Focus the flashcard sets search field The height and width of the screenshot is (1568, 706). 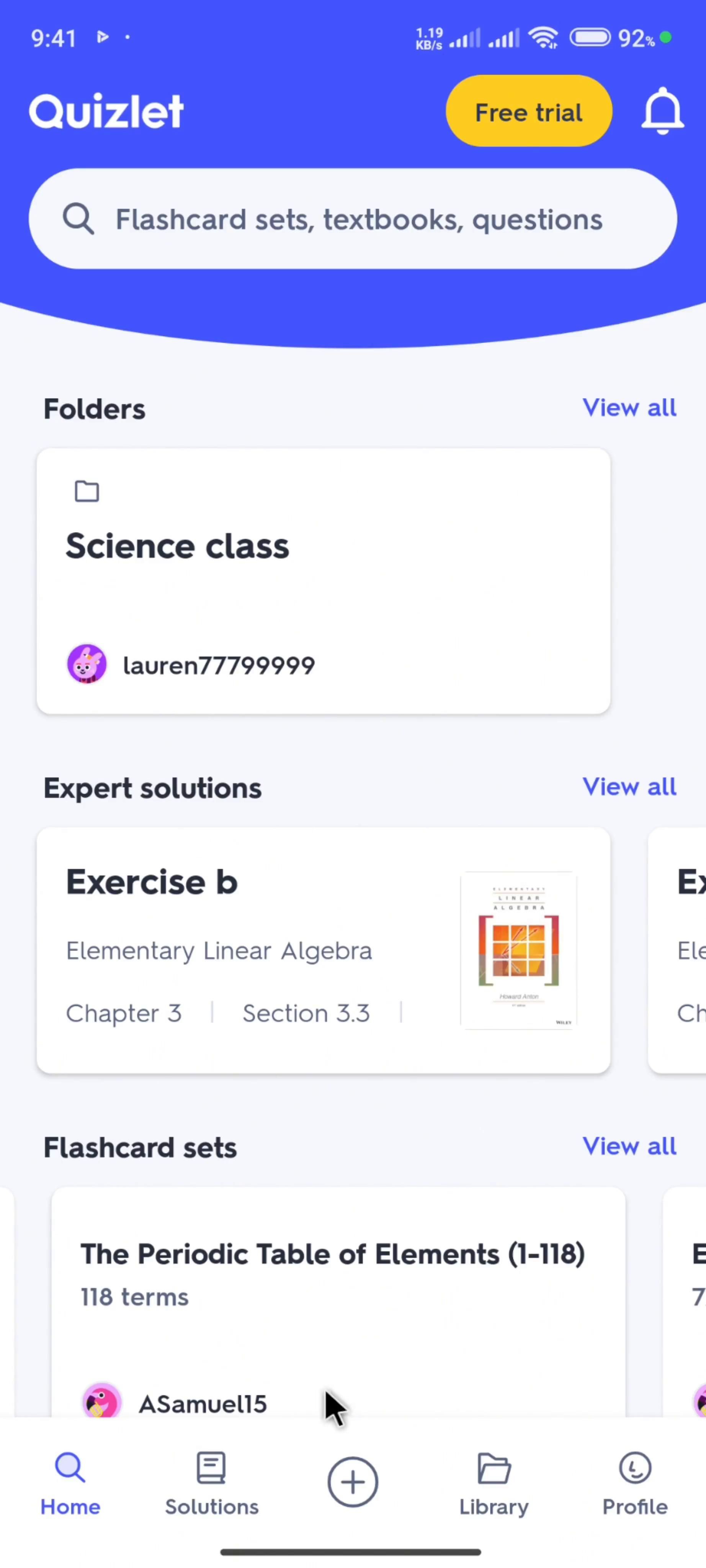click(359, 219)
